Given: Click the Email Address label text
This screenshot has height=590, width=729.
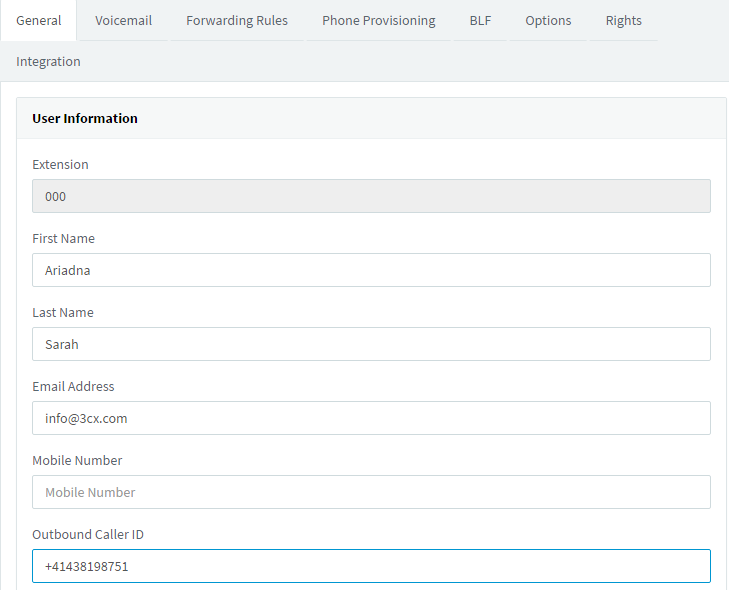Looking at the screenshot, I should (x=73, y=386).
